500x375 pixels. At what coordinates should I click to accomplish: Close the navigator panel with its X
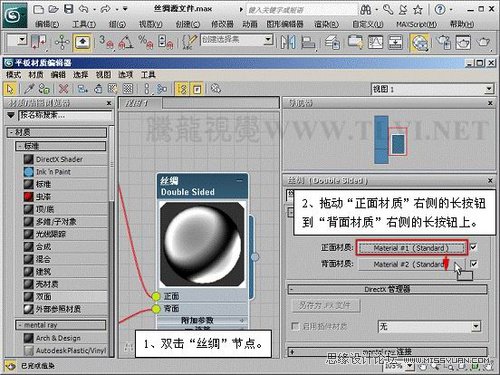point(490,103)
